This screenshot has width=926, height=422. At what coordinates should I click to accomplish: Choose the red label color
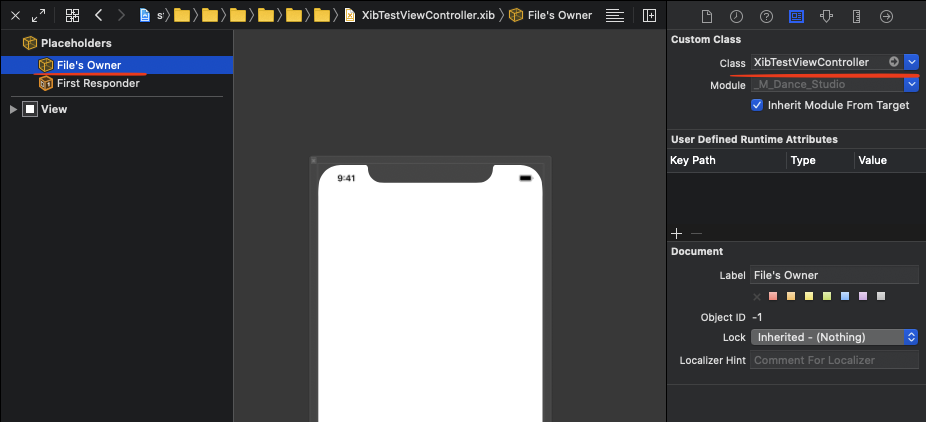tap(773, 296)
